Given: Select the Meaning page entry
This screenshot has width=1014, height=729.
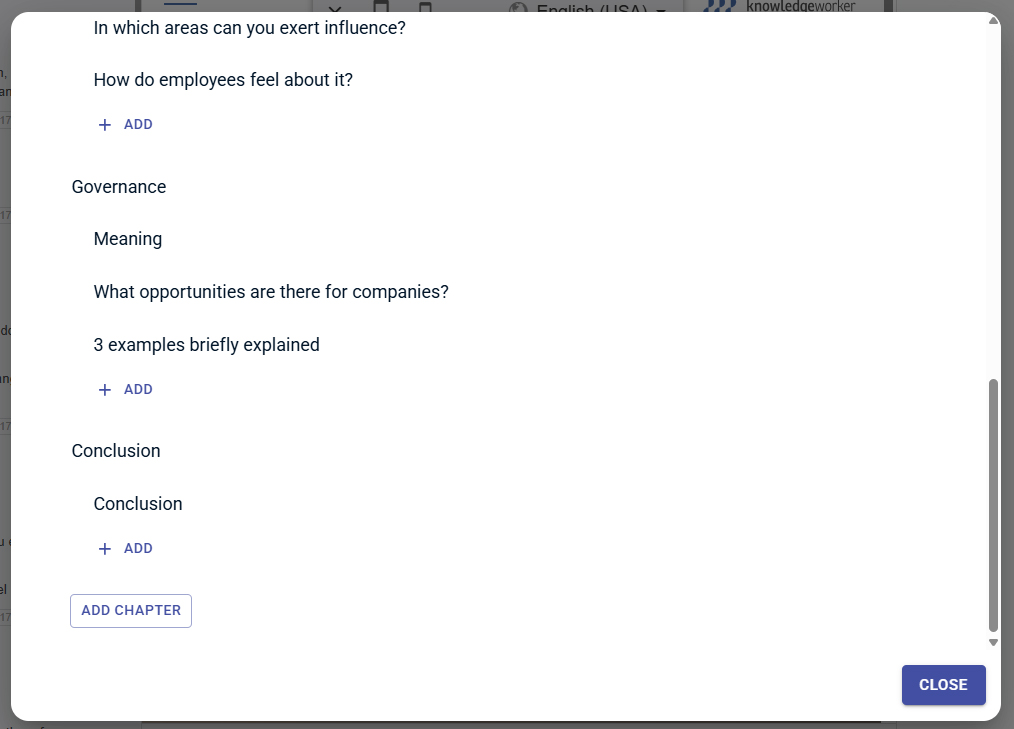Looking at the screenshot, I should click(128, 239).
